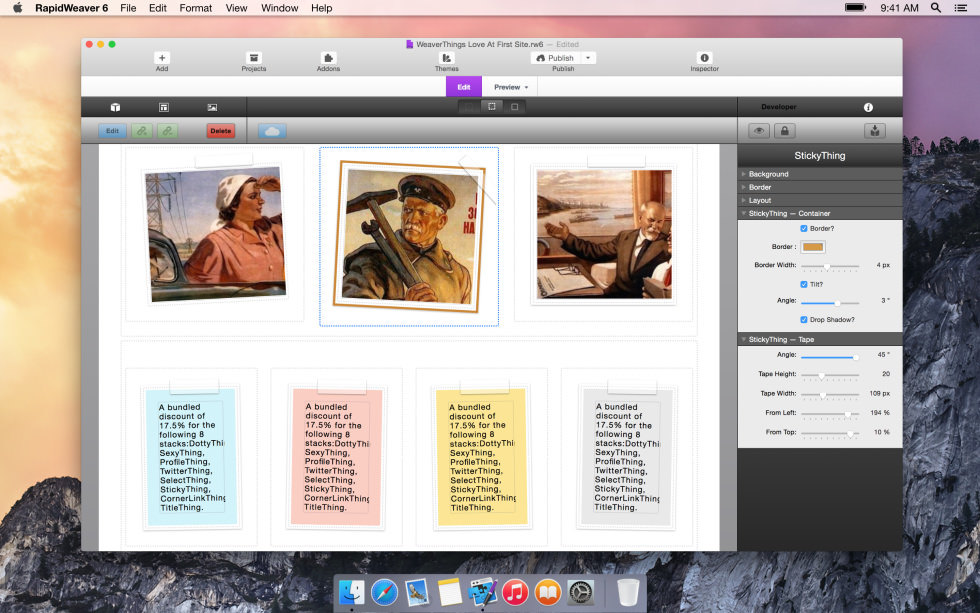This screenshot has width=980, height=613.
Task: Open the Border color swatch
Action: click(813, 247)
